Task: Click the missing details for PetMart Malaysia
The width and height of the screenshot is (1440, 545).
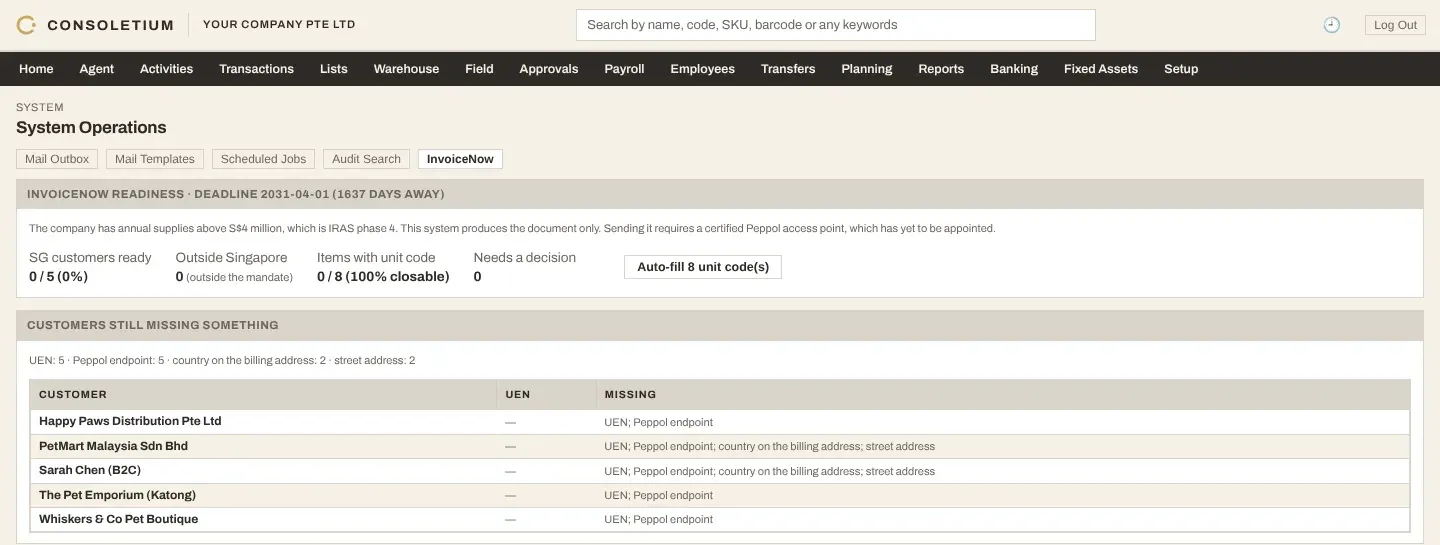Action: point(770,447)
